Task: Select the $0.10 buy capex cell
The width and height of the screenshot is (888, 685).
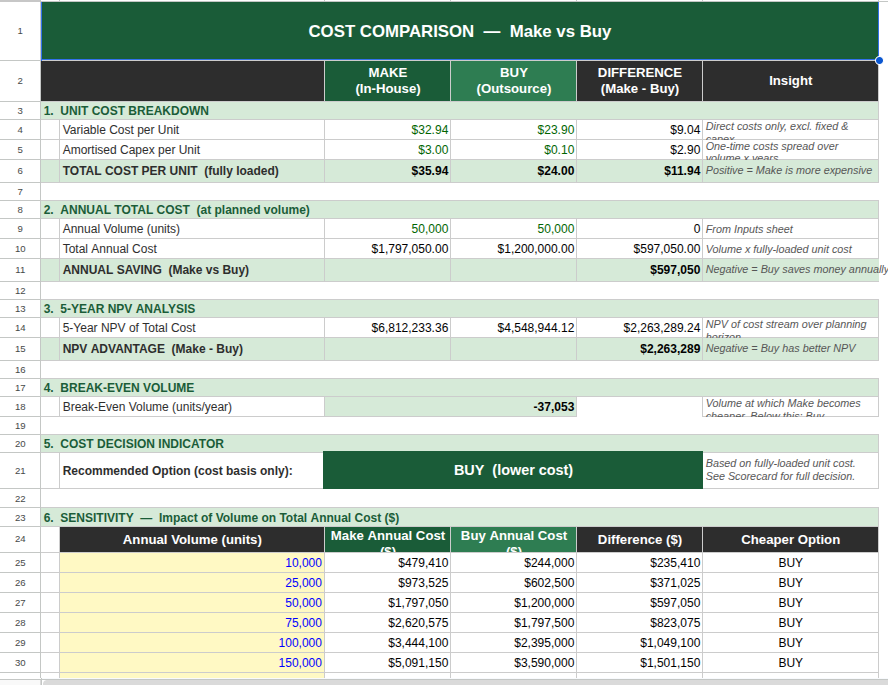Action: click(514, 149)
